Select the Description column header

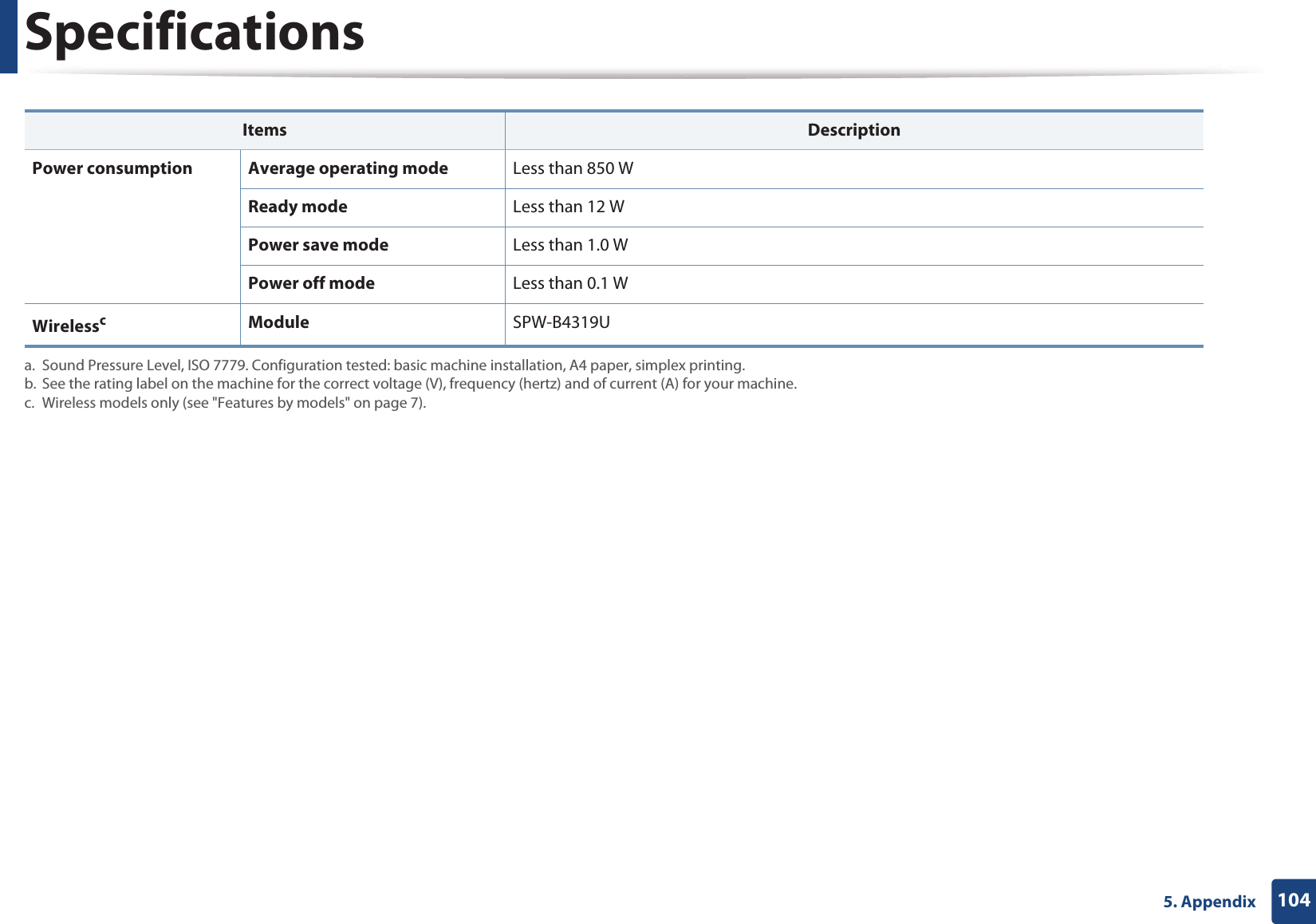[854, 130]
